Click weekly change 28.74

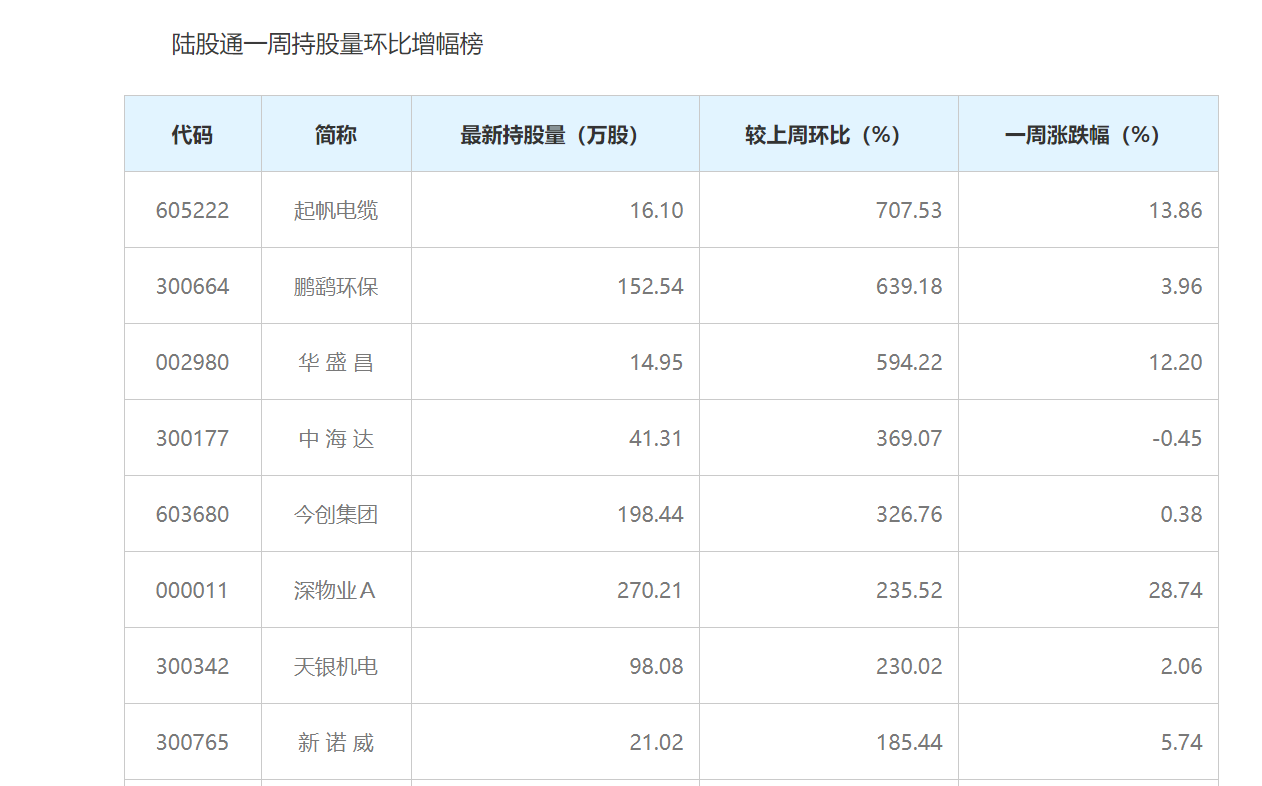pos(1175,591)
